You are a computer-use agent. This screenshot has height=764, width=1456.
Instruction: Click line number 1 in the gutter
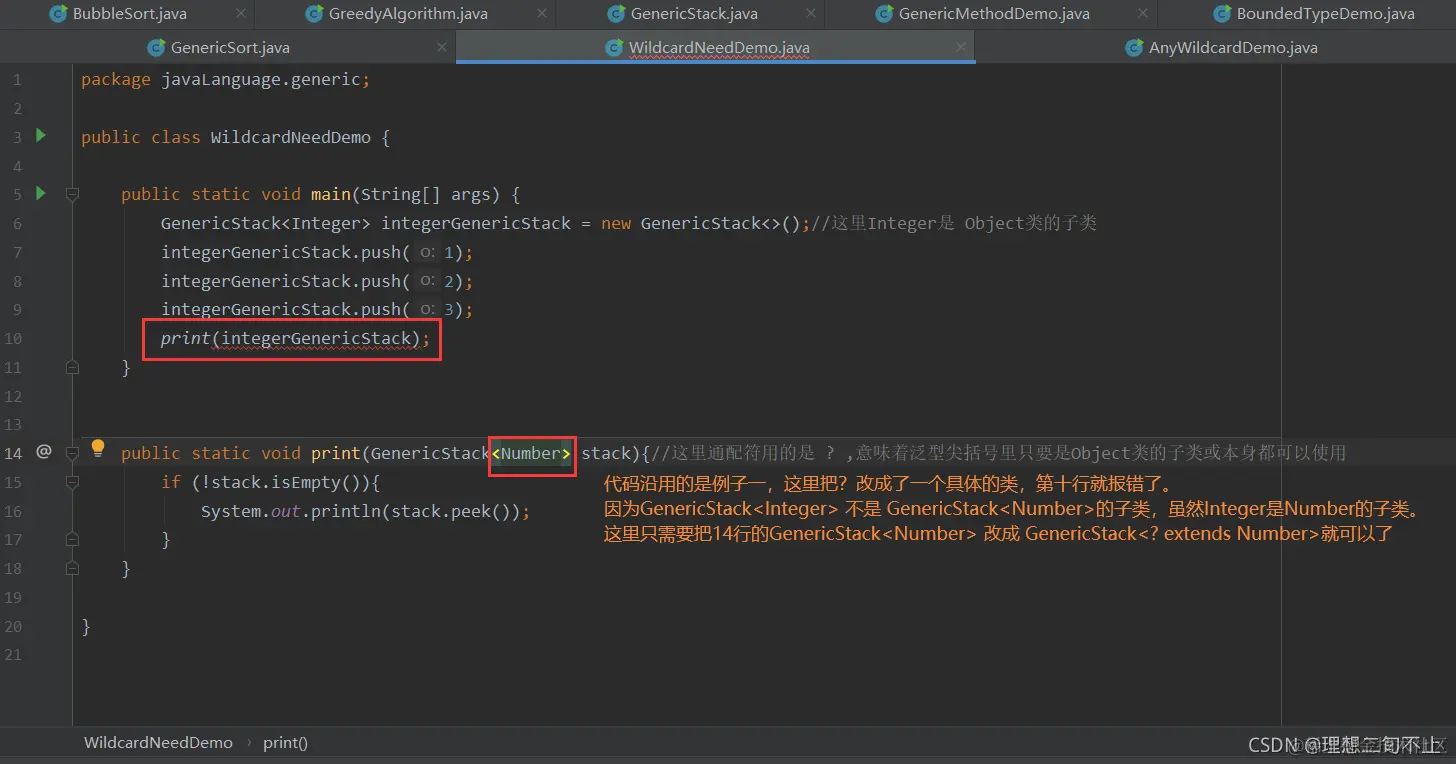[x=17, y=79]
